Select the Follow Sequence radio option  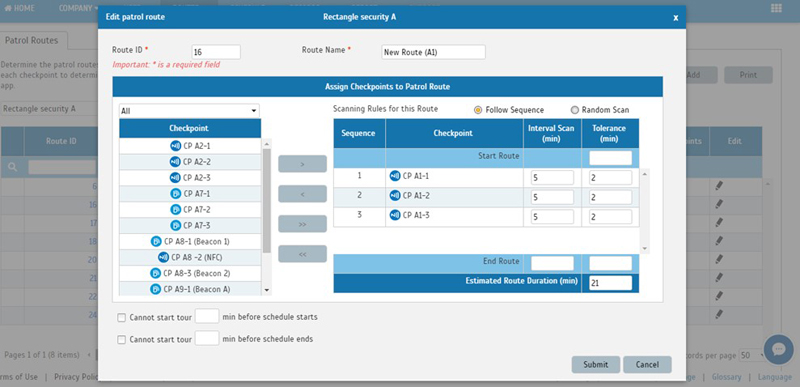[x=478, y=110]
